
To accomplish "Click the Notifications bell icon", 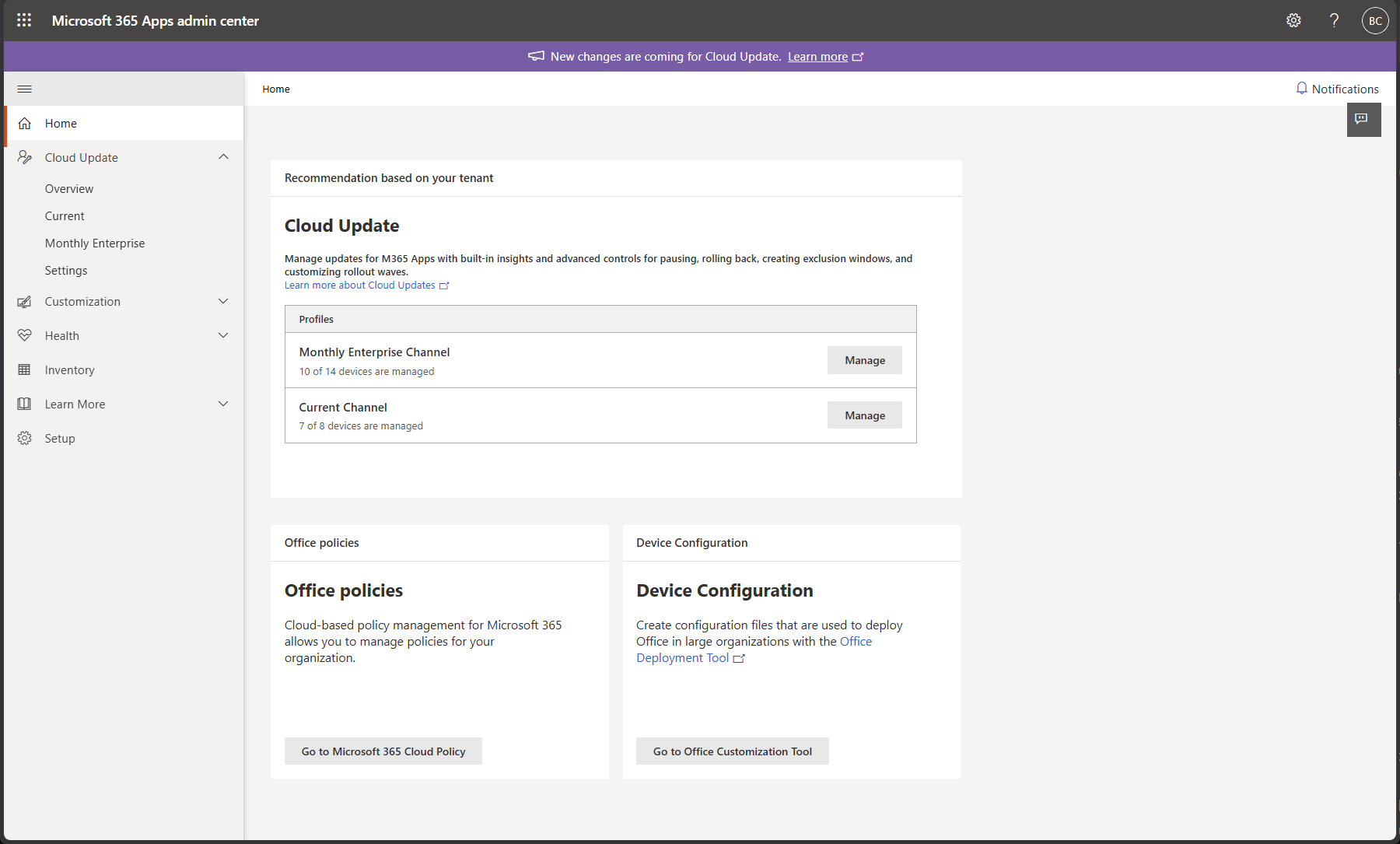I will pos(1301,88).
